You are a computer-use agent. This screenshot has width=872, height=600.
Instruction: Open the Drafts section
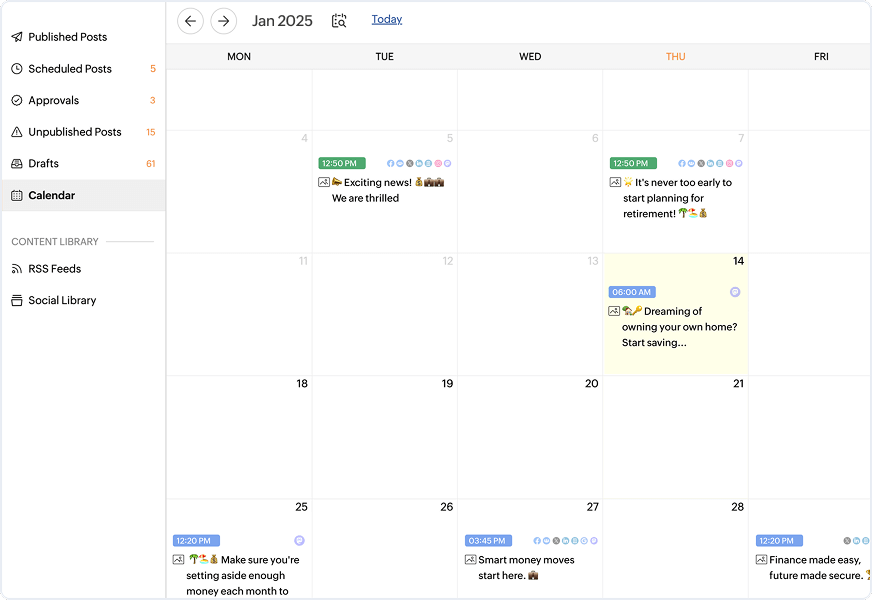pos(41,163)
